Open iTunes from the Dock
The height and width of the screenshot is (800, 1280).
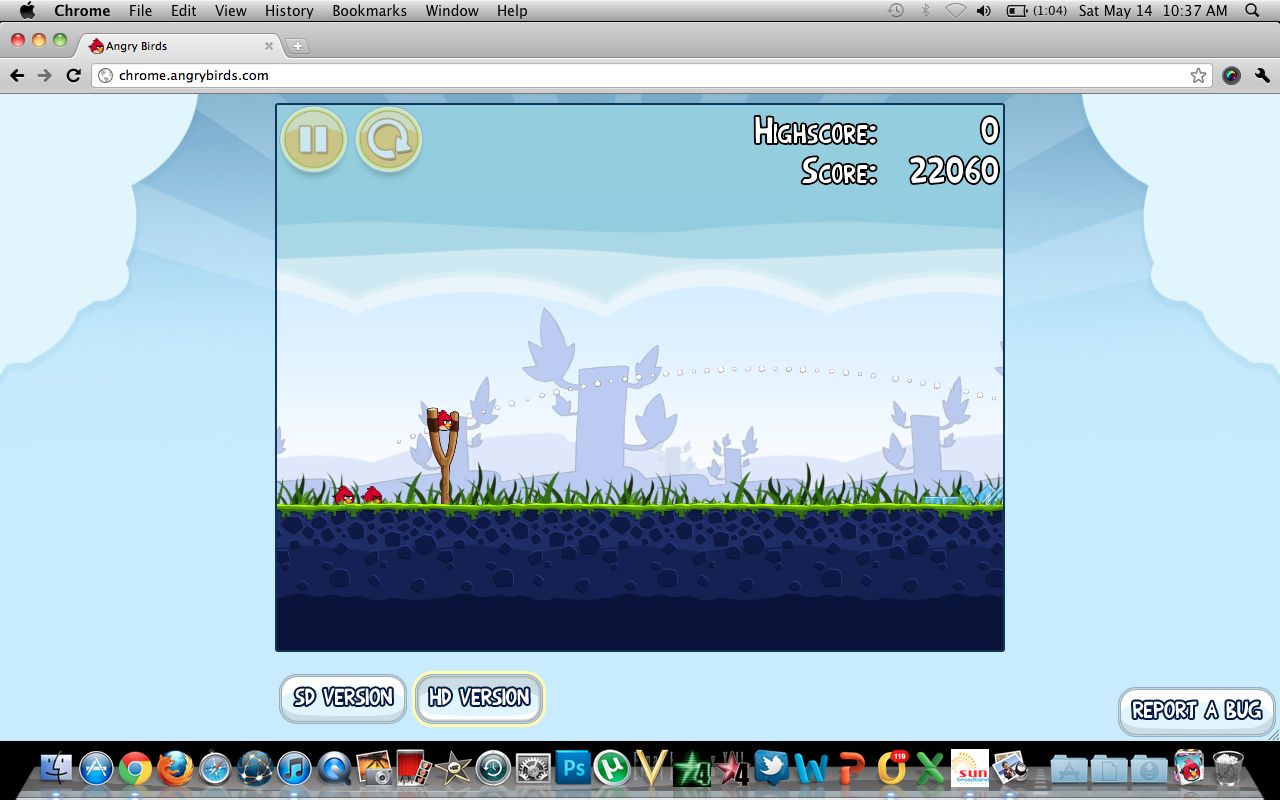295,768
